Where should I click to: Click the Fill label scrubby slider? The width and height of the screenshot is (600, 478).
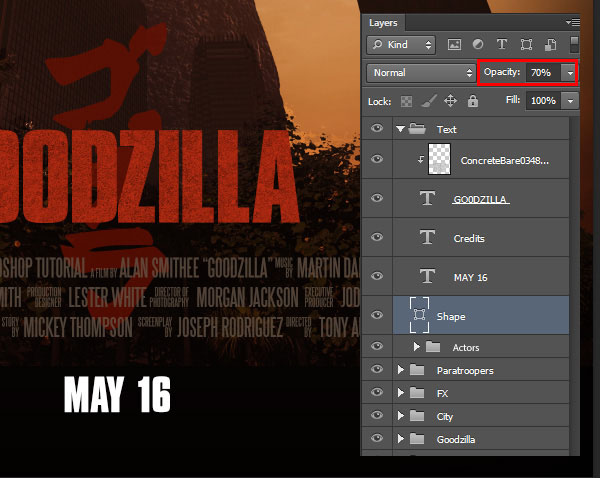click(x=513, y=100)
